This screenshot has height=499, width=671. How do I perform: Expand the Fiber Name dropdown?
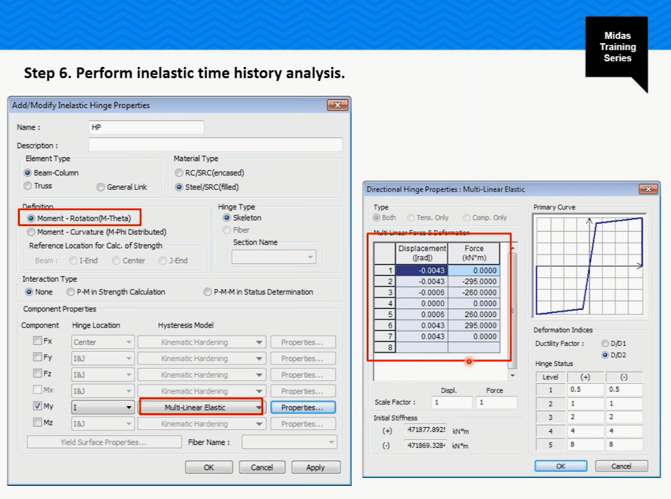point(329,442)
